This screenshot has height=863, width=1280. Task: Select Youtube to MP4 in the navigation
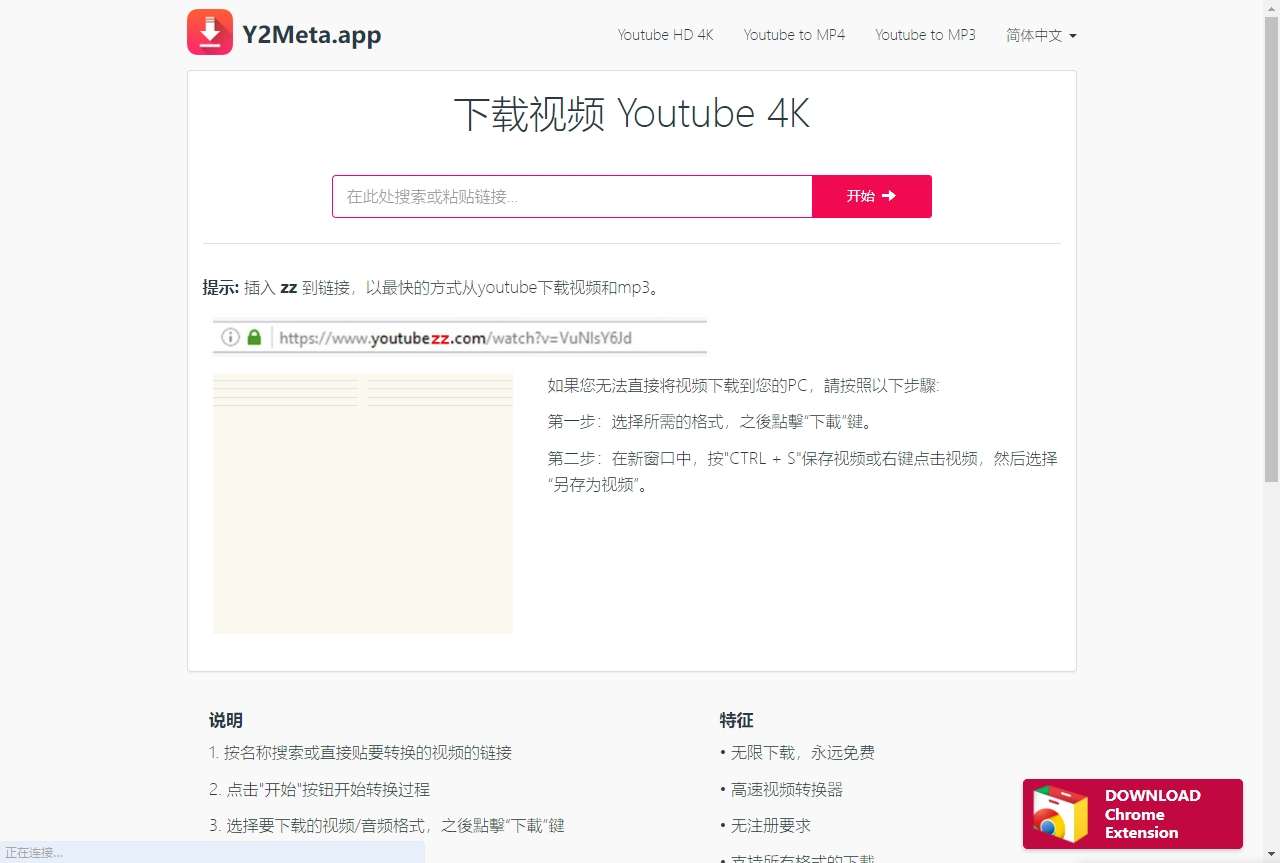point(795,34)
